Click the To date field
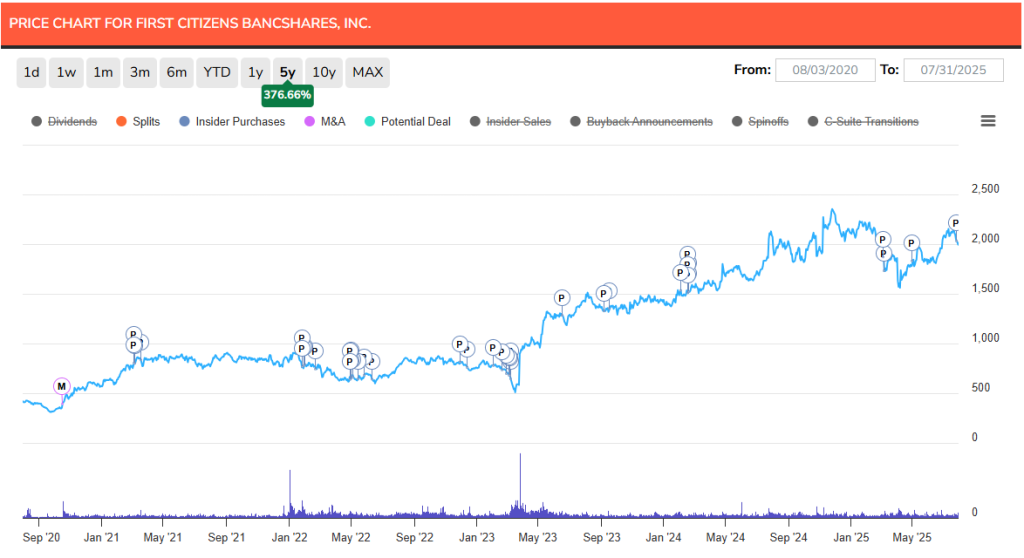1024x558 pixels. pyautogui.click(x=952, y=71)
